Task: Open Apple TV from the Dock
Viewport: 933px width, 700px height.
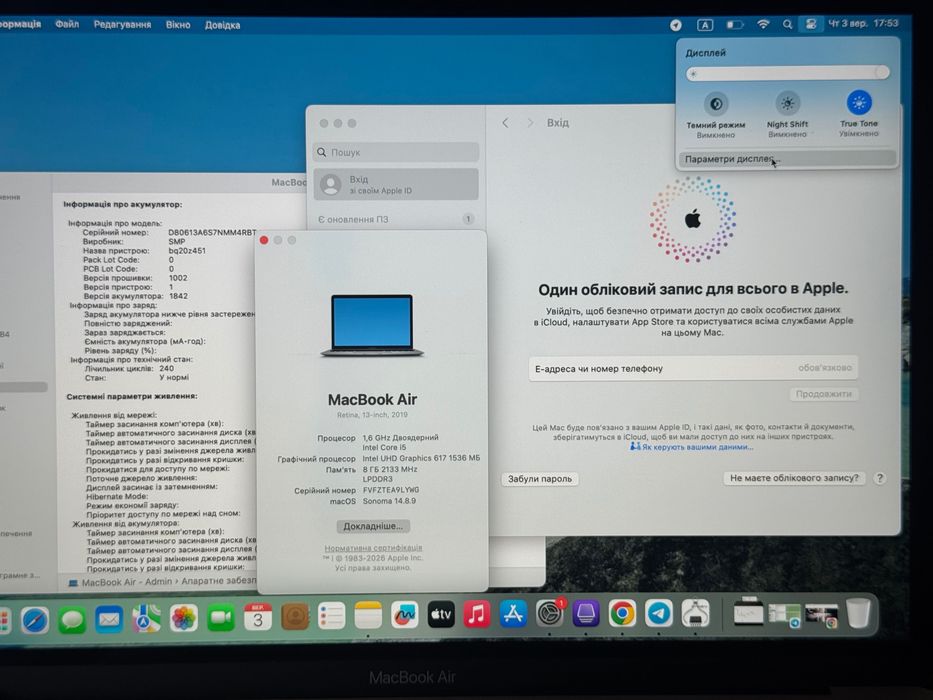Action: [441, 615]
